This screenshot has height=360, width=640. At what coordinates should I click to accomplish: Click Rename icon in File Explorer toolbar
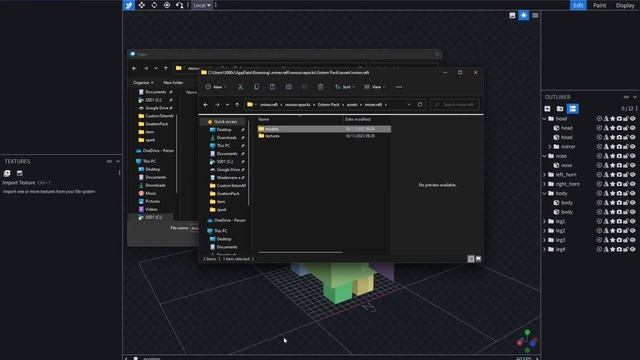289,87
